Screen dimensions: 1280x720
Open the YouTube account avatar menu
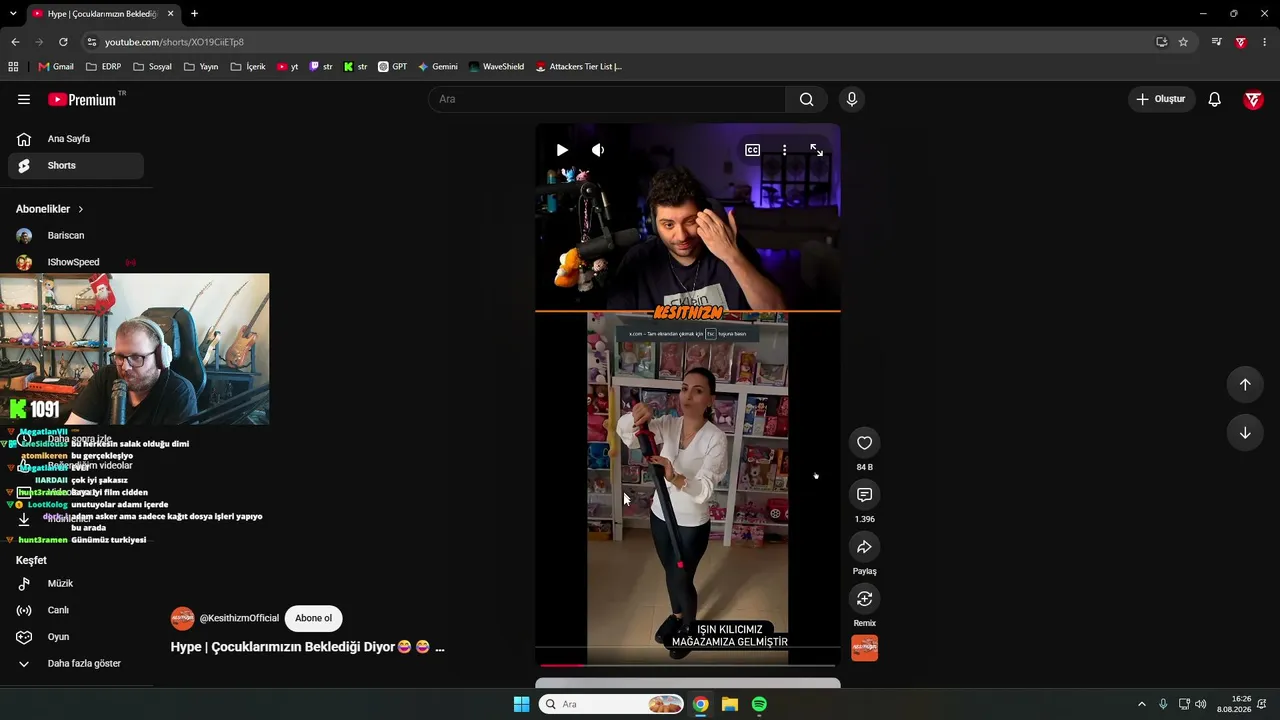pyautogui.click(x=1253, y=99)
